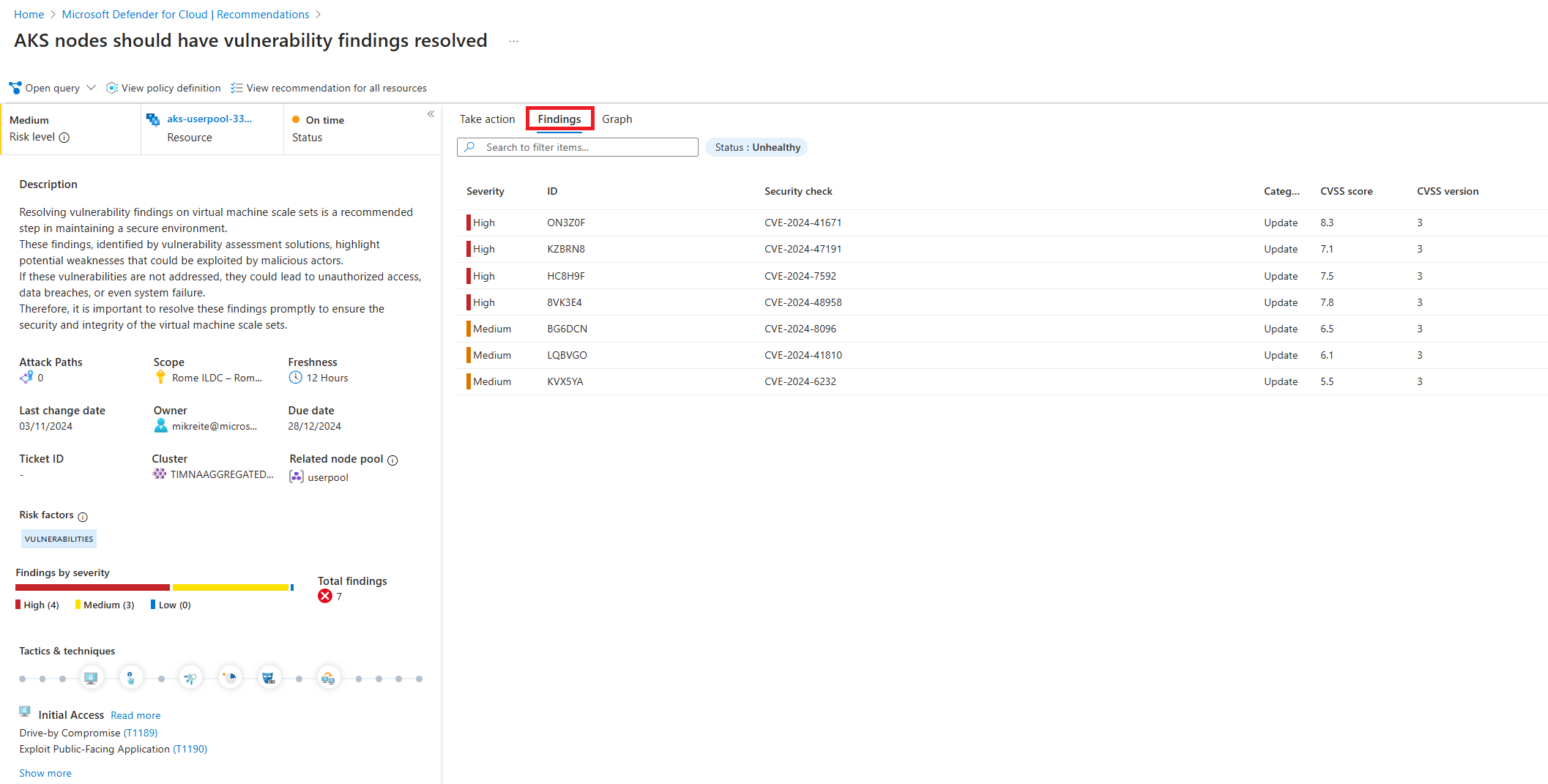This screenshot has height=784, width=1548.
Task: Open the Status : Unhealthy filter pill
Action: pyautogui.click(x=757, y=147)
